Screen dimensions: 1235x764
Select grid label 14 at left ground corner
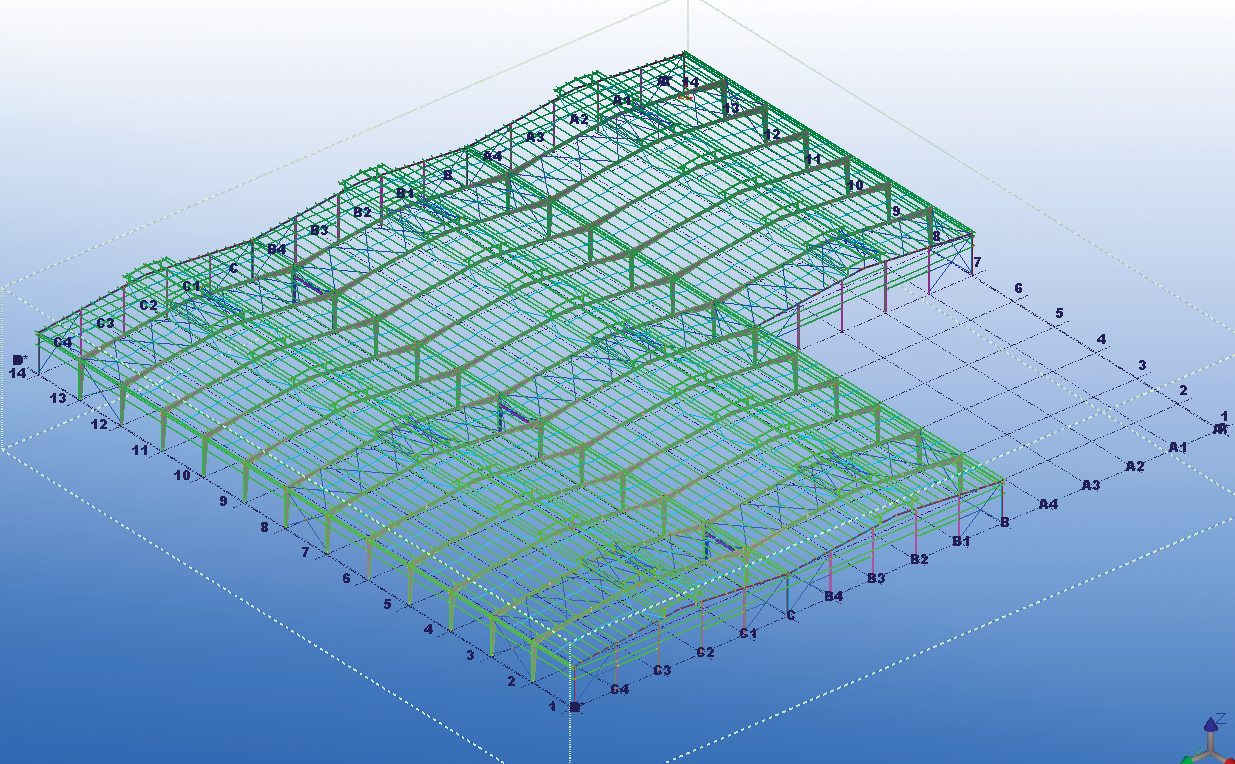coord(17,373)
